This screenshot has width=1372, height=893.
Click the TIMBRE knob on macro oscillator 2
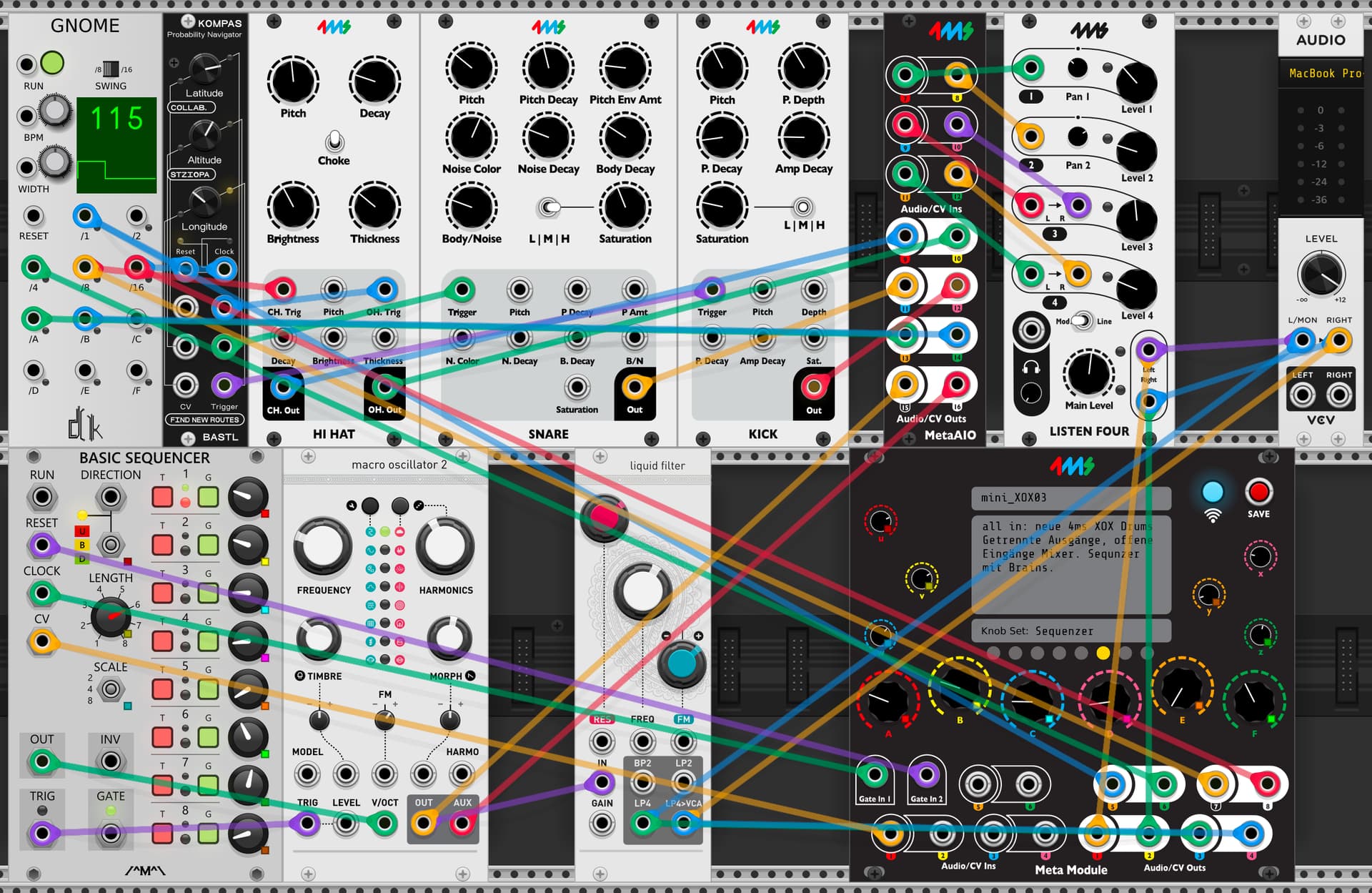(319, 638)
